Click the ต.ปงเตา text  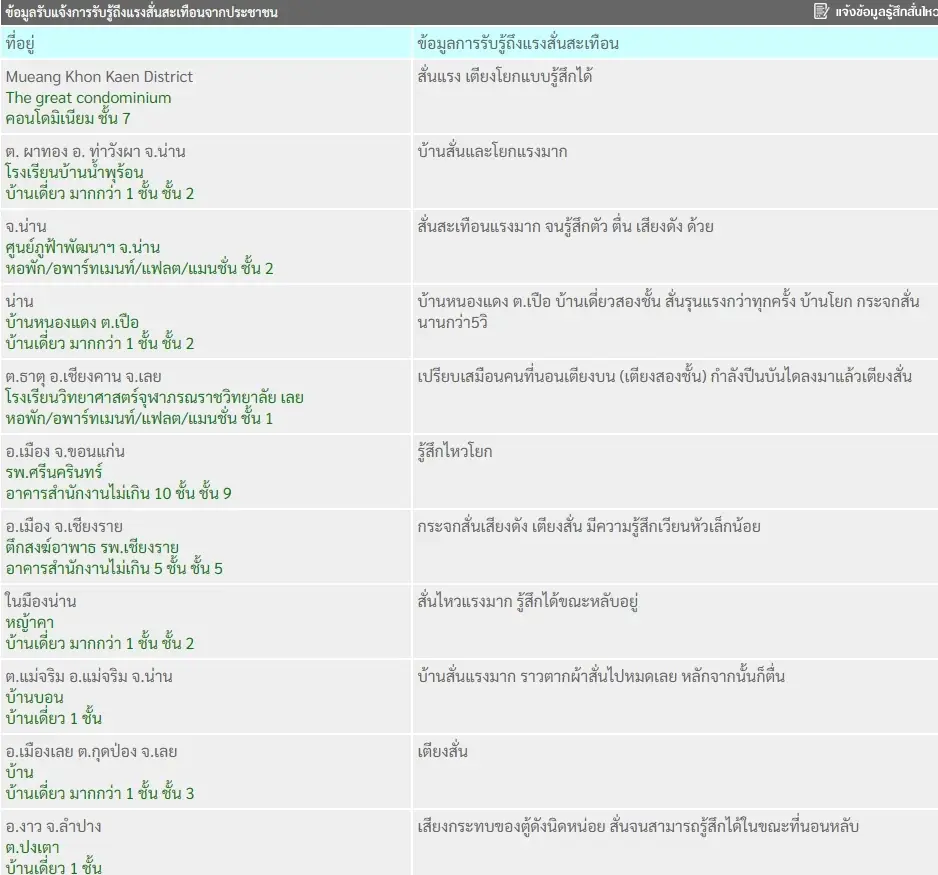tap(32, 847)
